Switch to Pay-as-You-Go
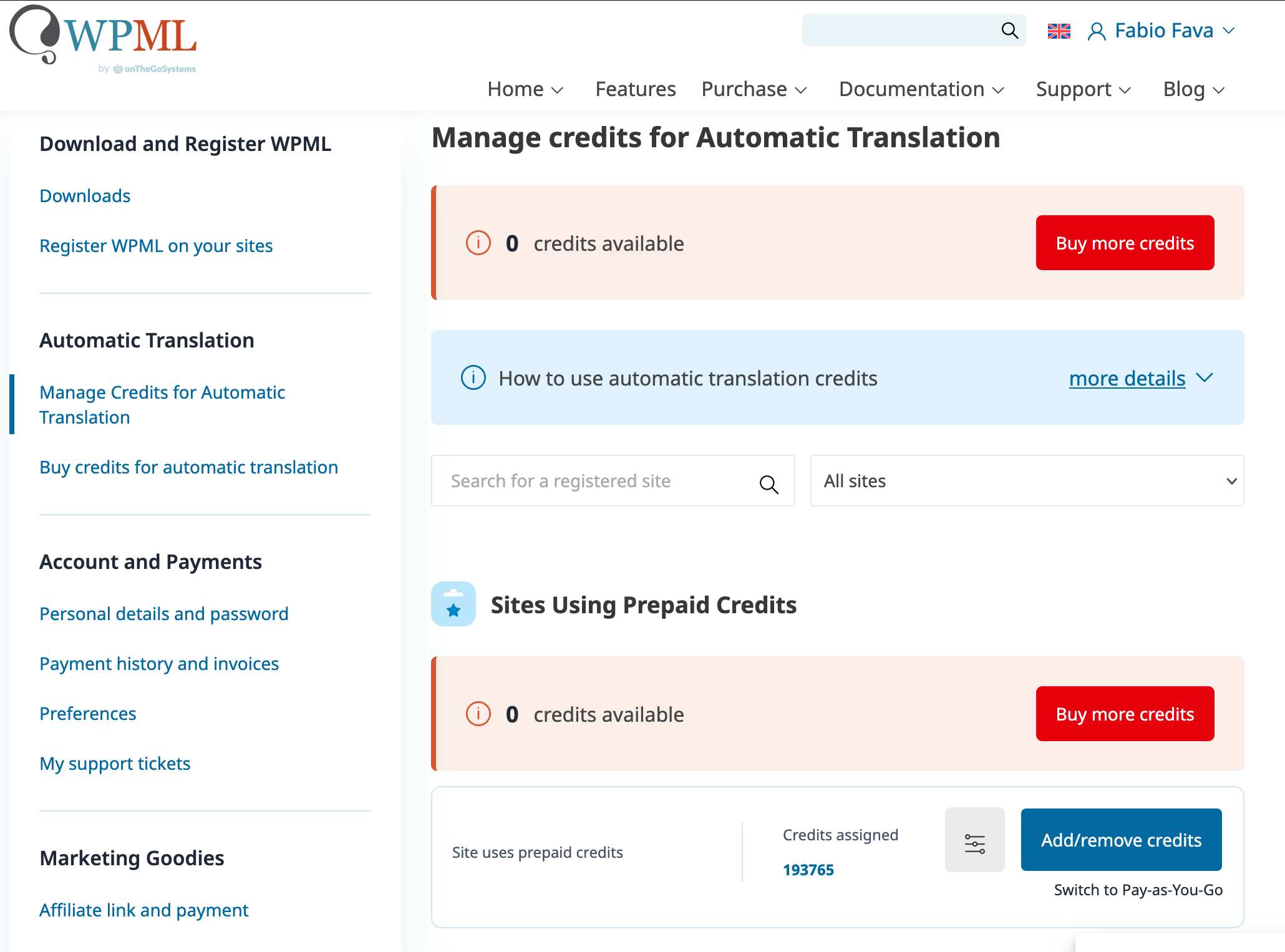The width and height of the screenshot is (1285, 952). click(x=1138, y=890)
